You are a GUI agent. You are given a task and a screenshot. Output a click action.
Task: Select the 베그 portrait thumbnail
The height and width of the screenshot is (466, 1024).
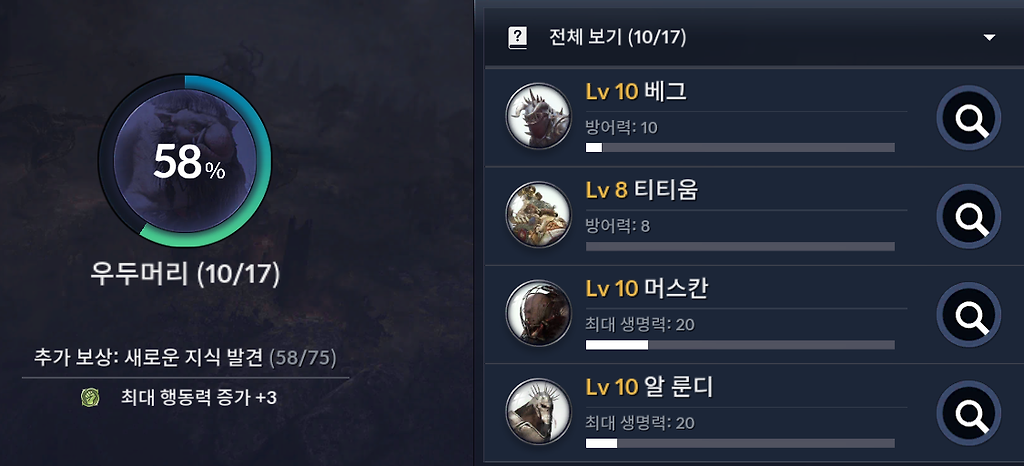tap(539, 116)
